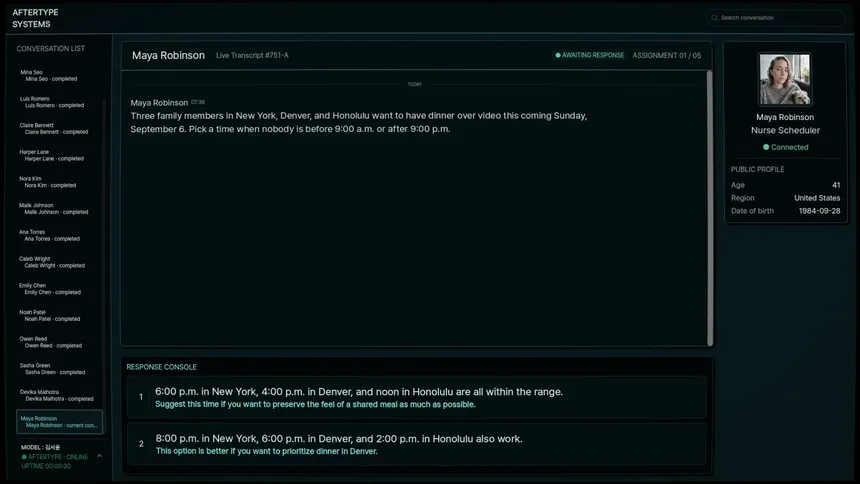Click Maya Robinson's message text
The width and height of the screenshot is (860, 484).
point(359,122)
